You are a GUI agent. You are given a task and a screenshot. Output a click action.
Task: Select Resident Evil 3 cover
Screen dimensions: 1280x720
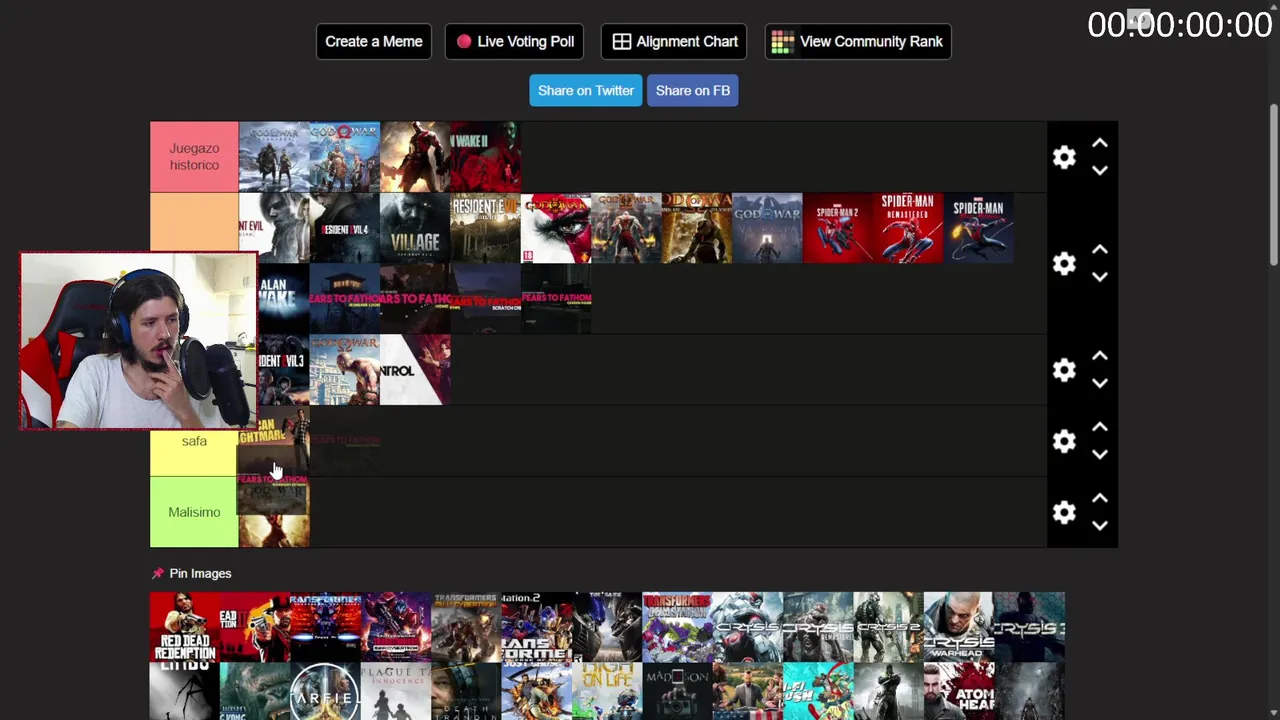[x=284, y=370]
